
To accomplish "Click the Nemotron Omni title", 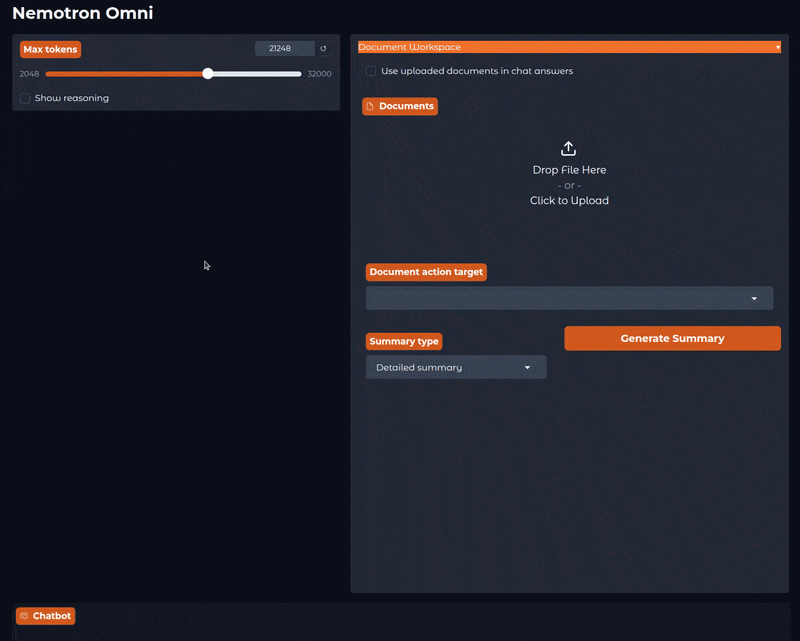I will [83, 13].
